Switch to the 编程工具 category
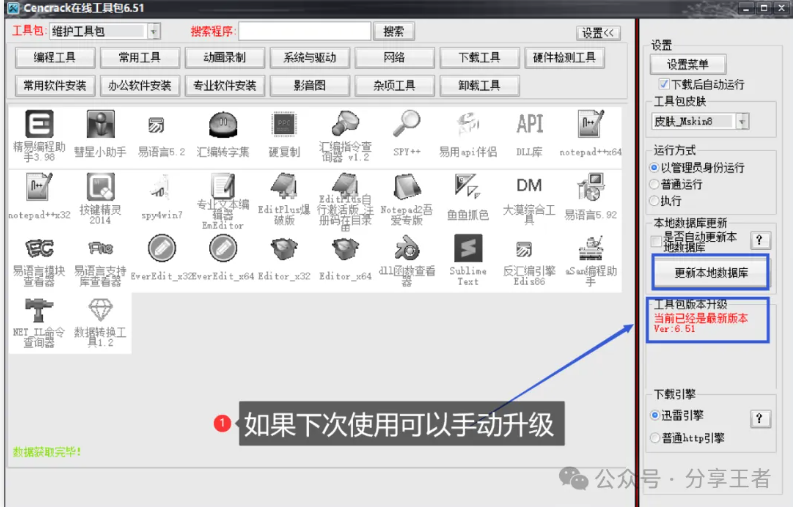 point(55,58)
